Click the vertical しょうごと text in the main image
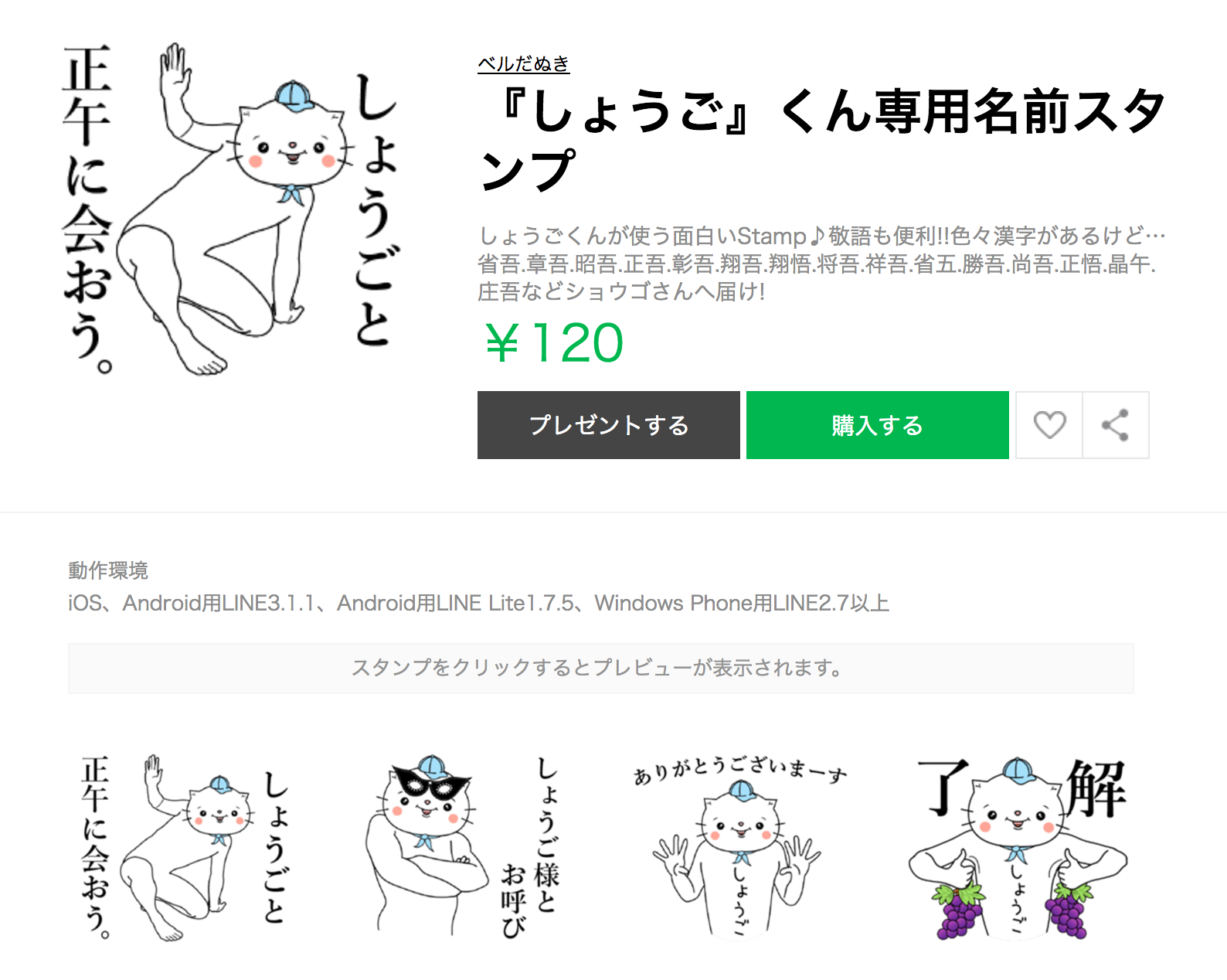This screenshot has height=980, width=1227. pos(376,210)
